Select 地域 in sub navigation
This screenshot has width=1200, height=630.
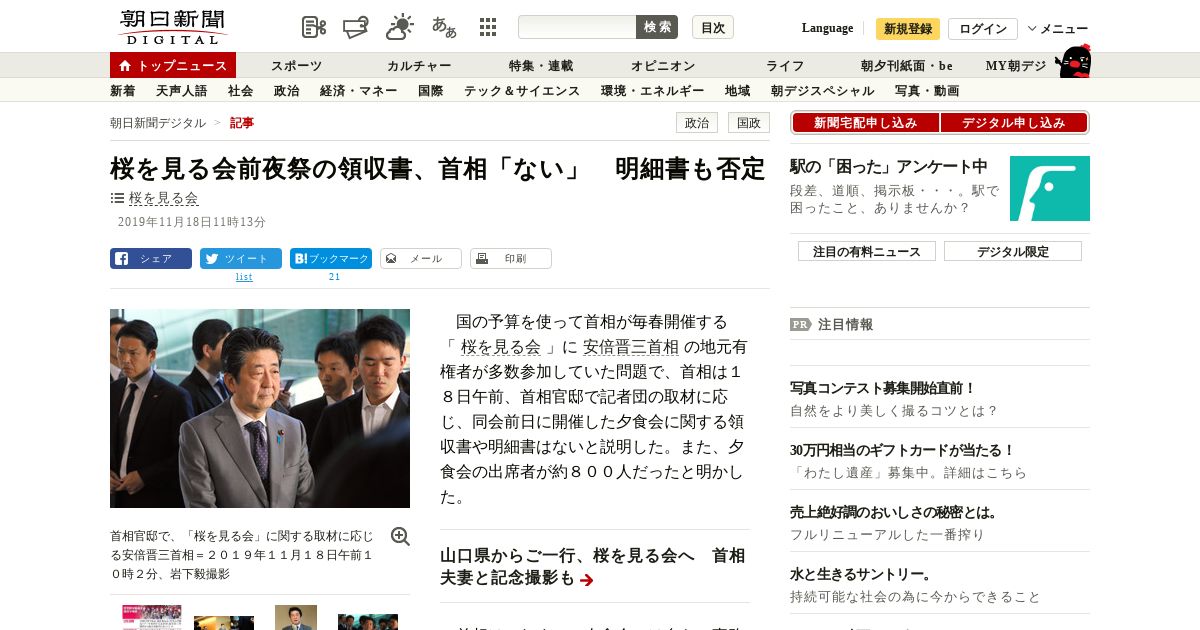(737, 91)
